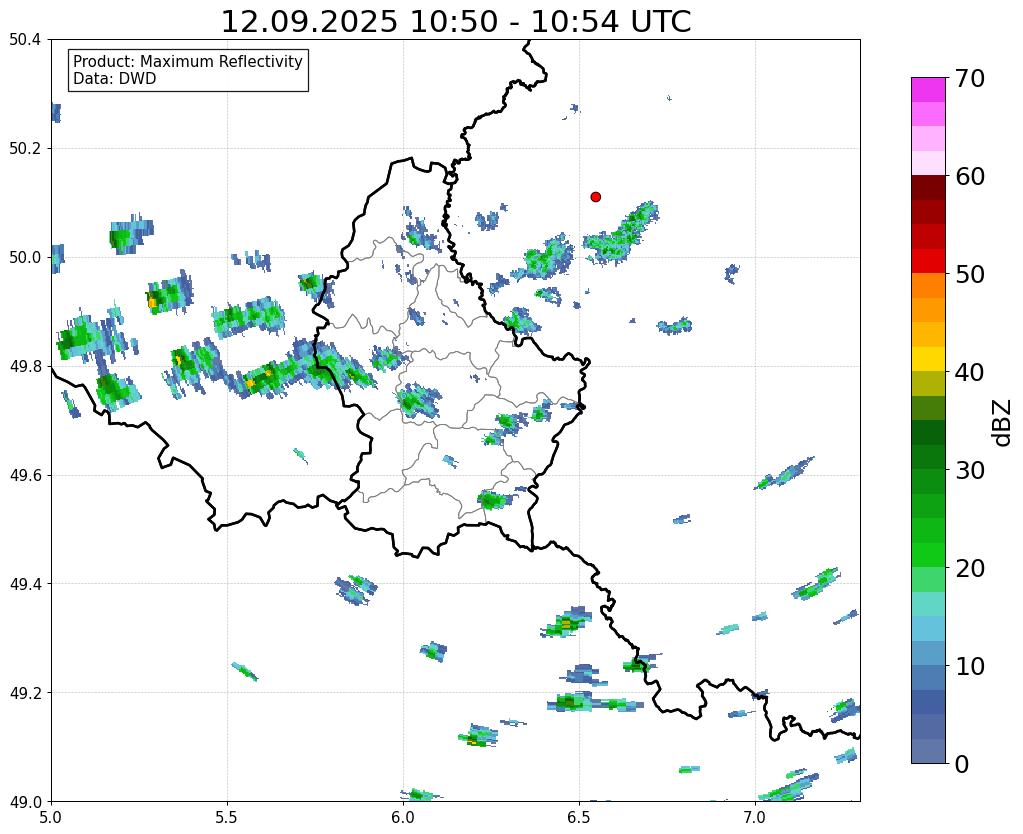Click the colorbar label '20'
1023x834 pixels.
pyautogui.click(x=969, y=568)
